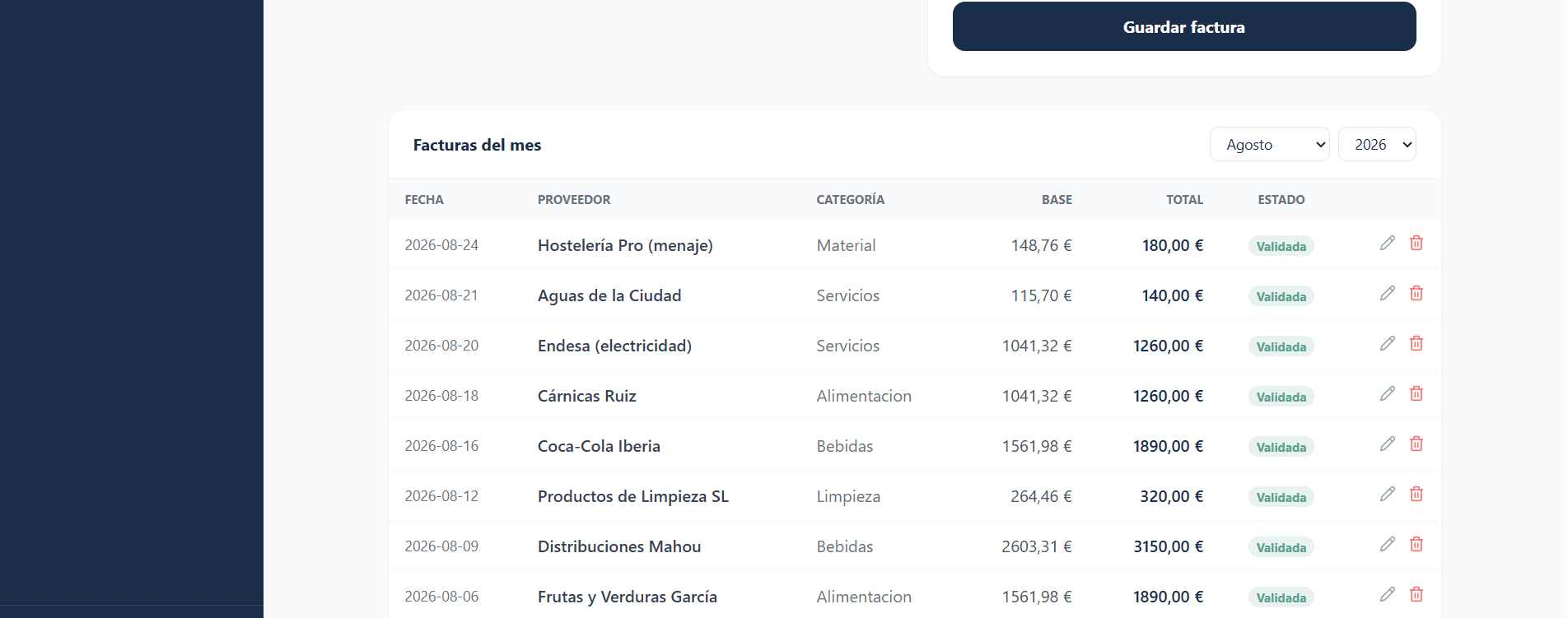Viewport: 1568px width, 618px height.
Task: Click the Validada badge for Endesa
Action: [x=1281, y=346]
